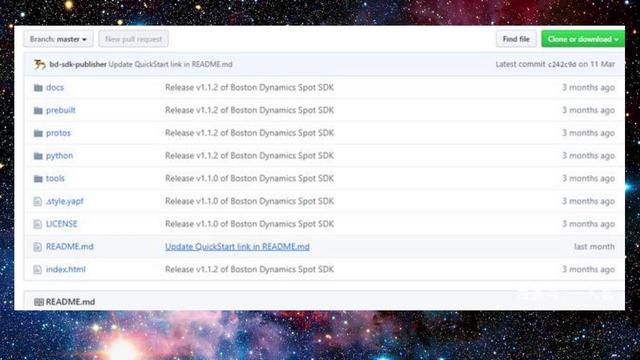
Task: Click the bd-sdk-publisher avatar icon
Action: point(40,64)
